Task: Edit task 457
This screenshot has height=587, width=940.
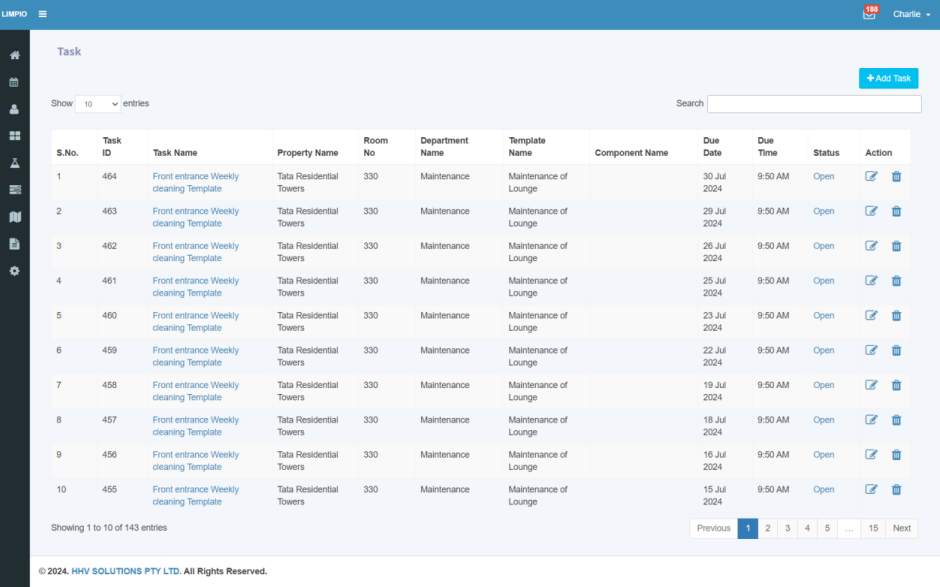Action: point(871,420)
